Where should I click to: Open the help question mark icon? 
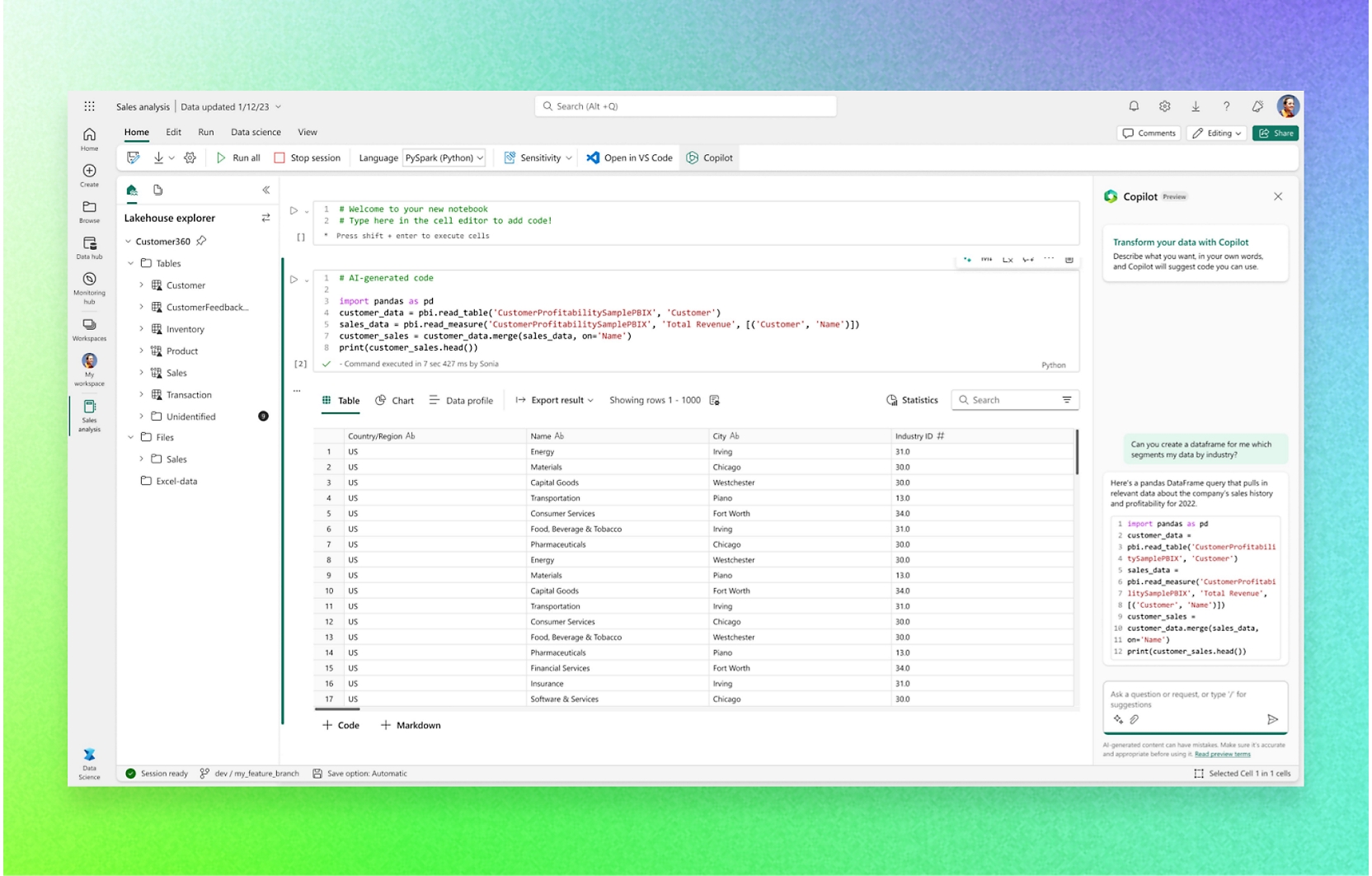1226,106
